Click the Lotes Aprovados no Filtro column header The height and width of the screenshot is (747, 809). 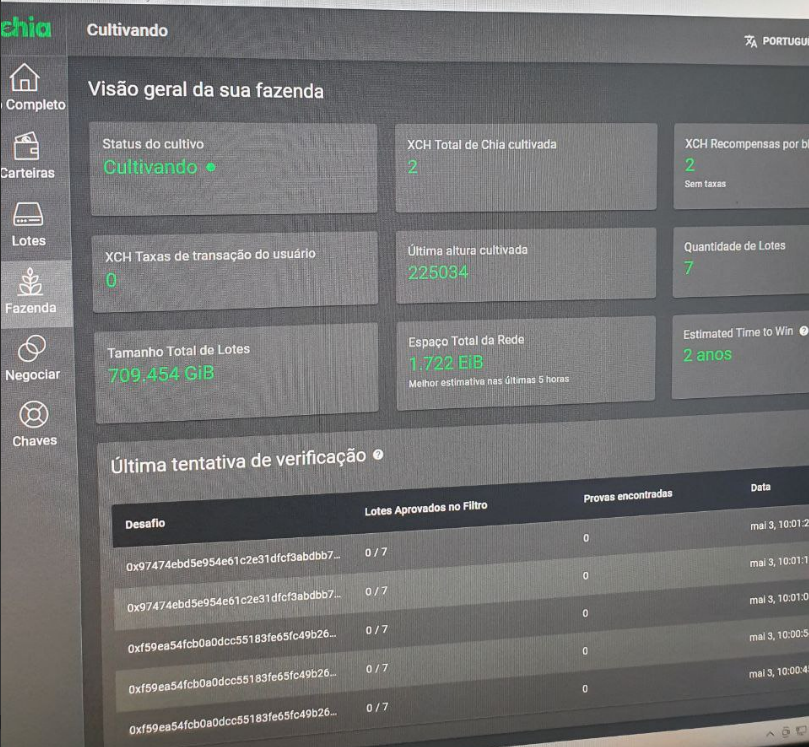pos(426,508)
